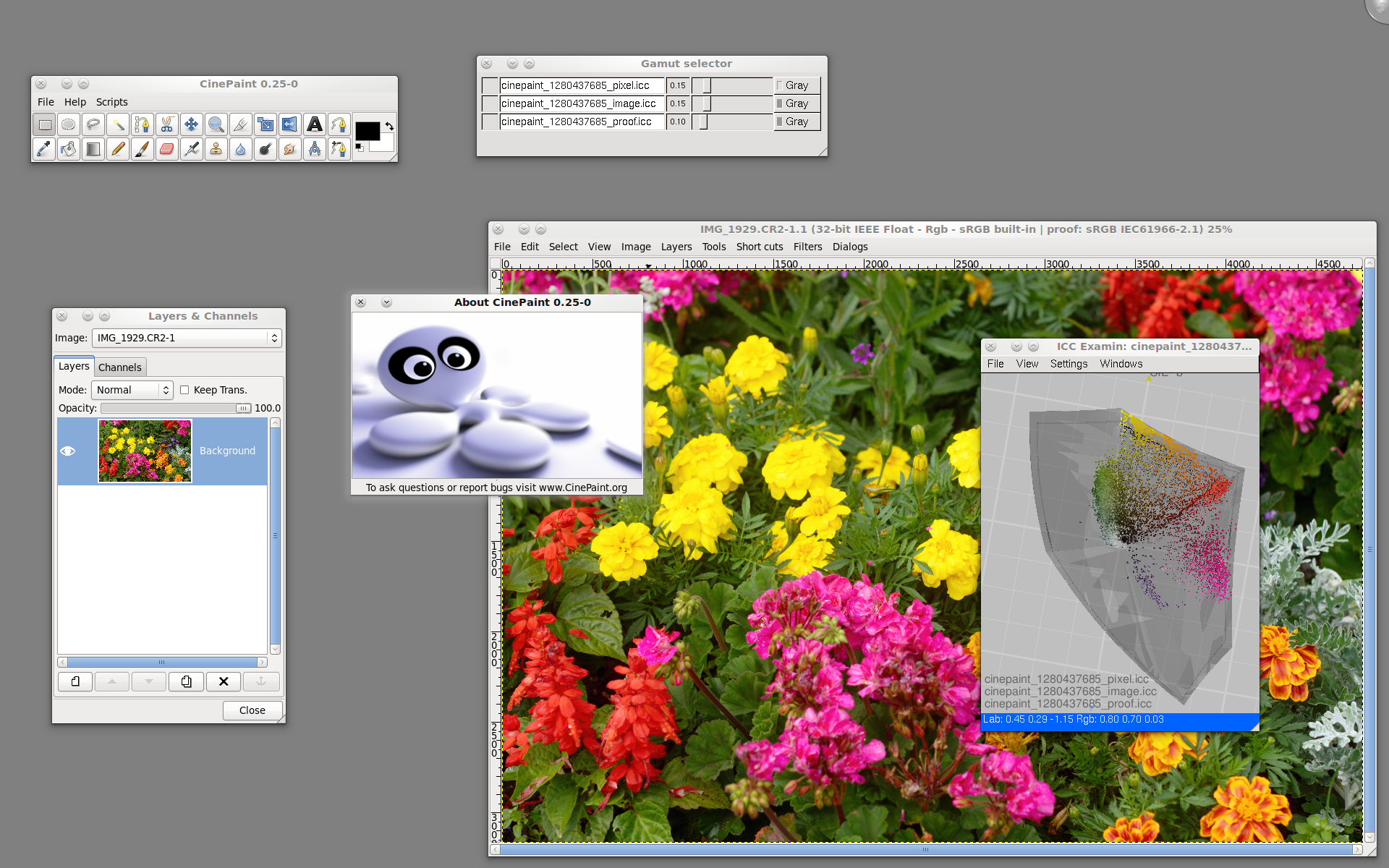Select the Smudge finger tool
The height and width of the screenshot is (868, 1389).
coord(290,149)
